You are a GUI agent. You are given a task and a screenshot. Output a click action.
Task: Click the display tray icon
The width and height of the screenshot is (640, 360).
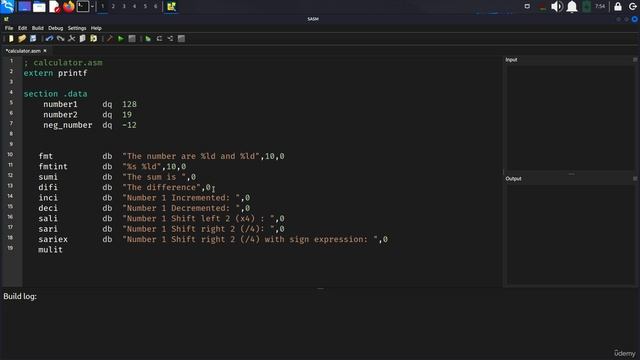point(527,6)
